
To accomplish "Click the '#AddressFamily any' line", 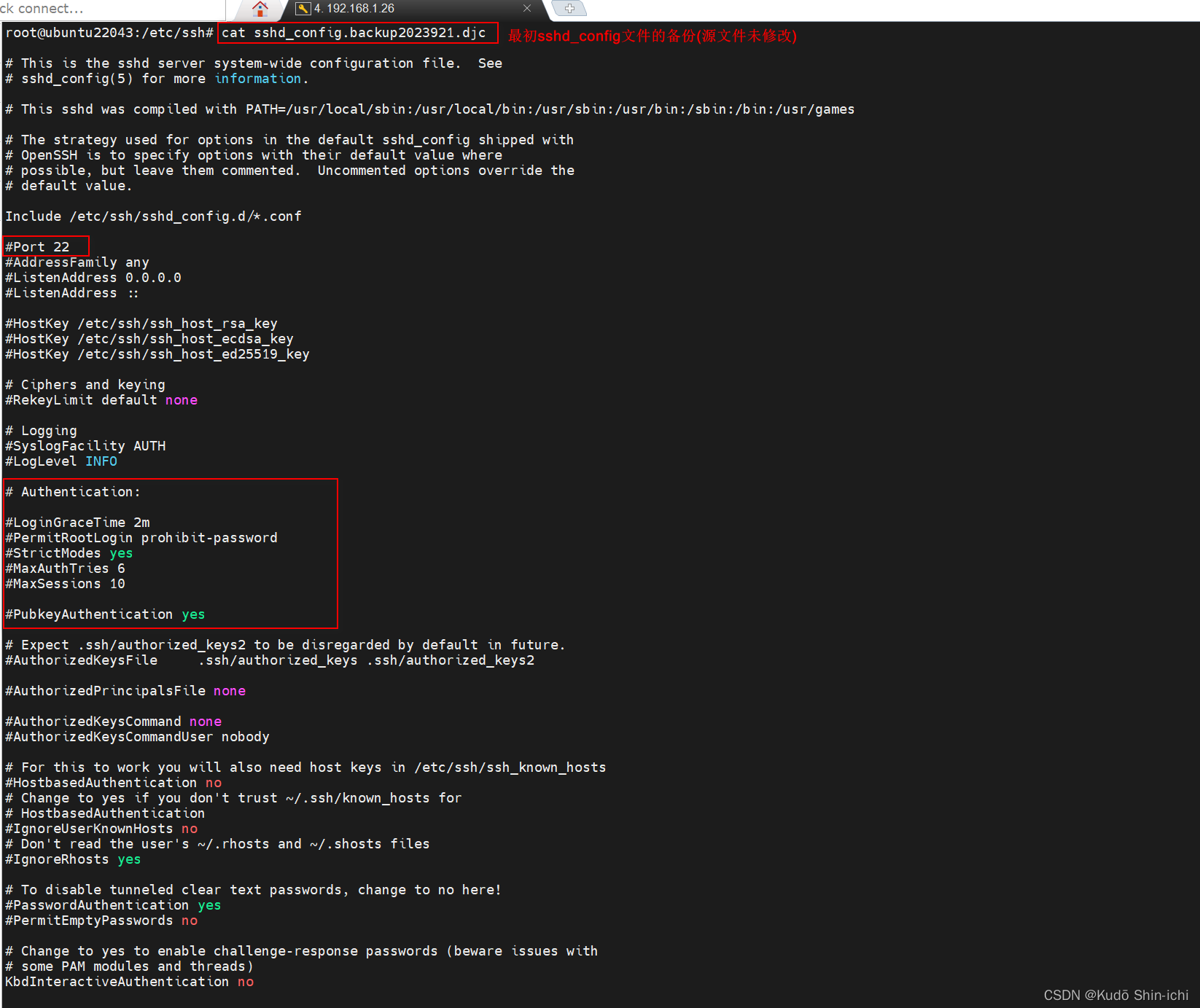I will click(x=77, y=262).
